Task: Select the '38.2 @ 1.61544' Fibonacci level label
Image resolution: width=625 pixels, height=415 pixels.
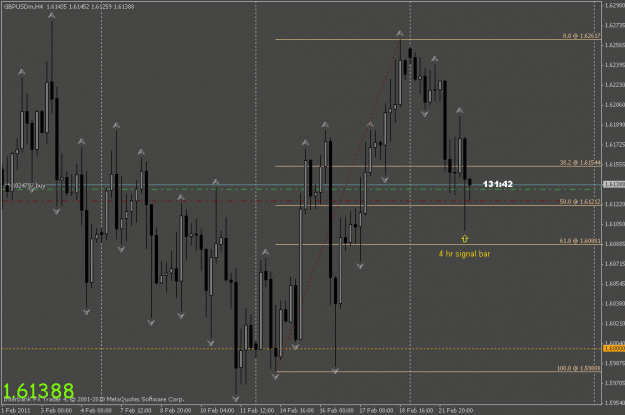Action: [x=580, y=163]
